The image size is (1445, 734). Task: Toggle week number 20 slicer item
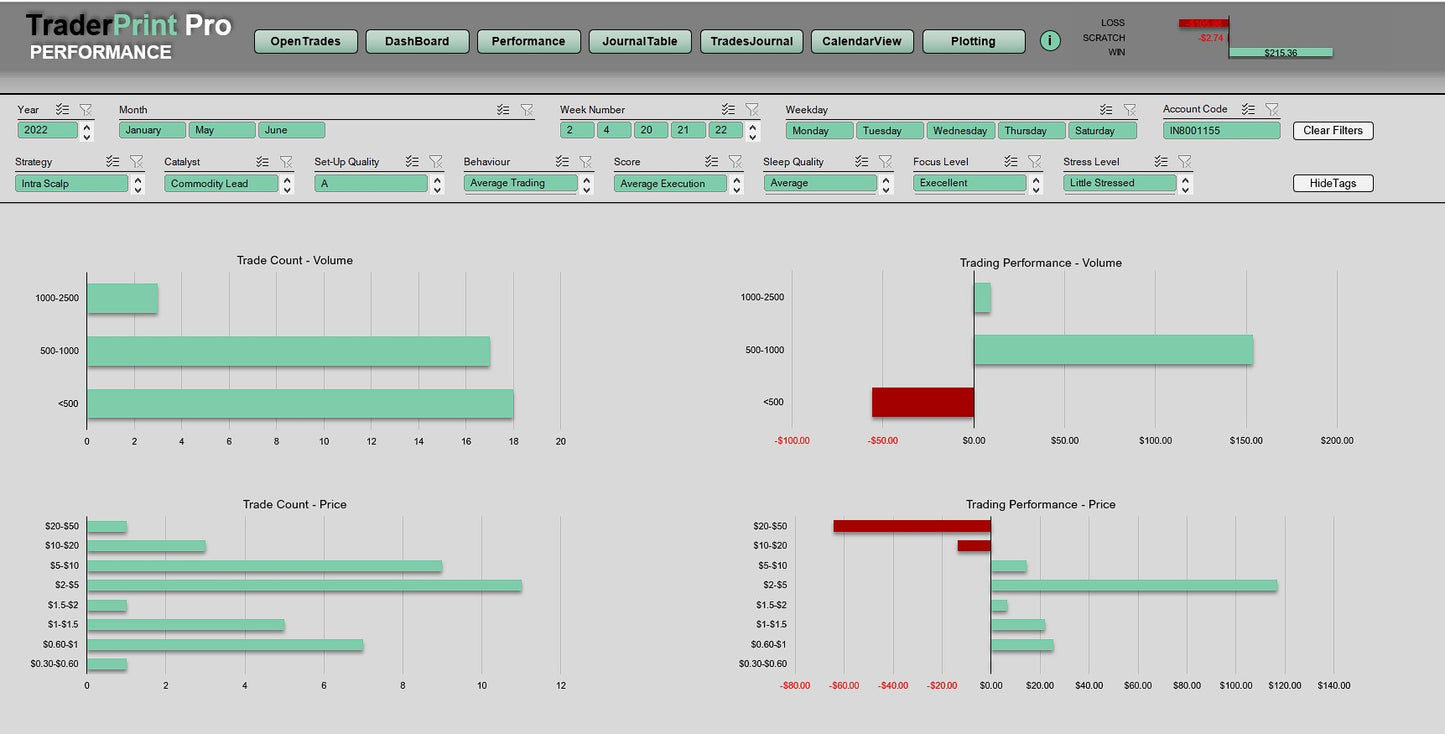tap(650, 130)
